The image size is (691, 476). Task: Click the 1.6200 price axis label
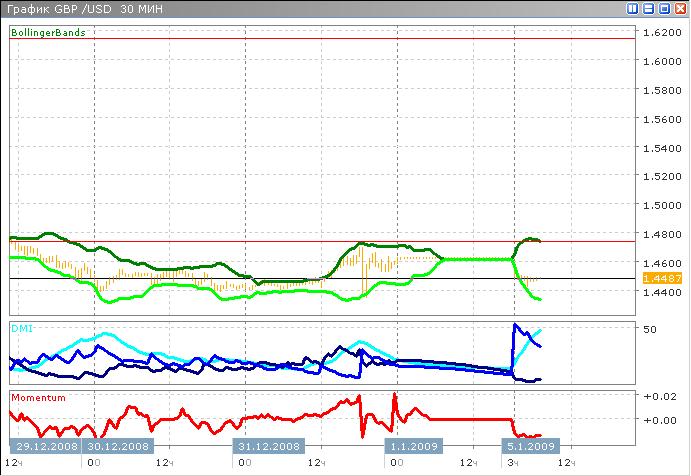[x=662, y=33]
